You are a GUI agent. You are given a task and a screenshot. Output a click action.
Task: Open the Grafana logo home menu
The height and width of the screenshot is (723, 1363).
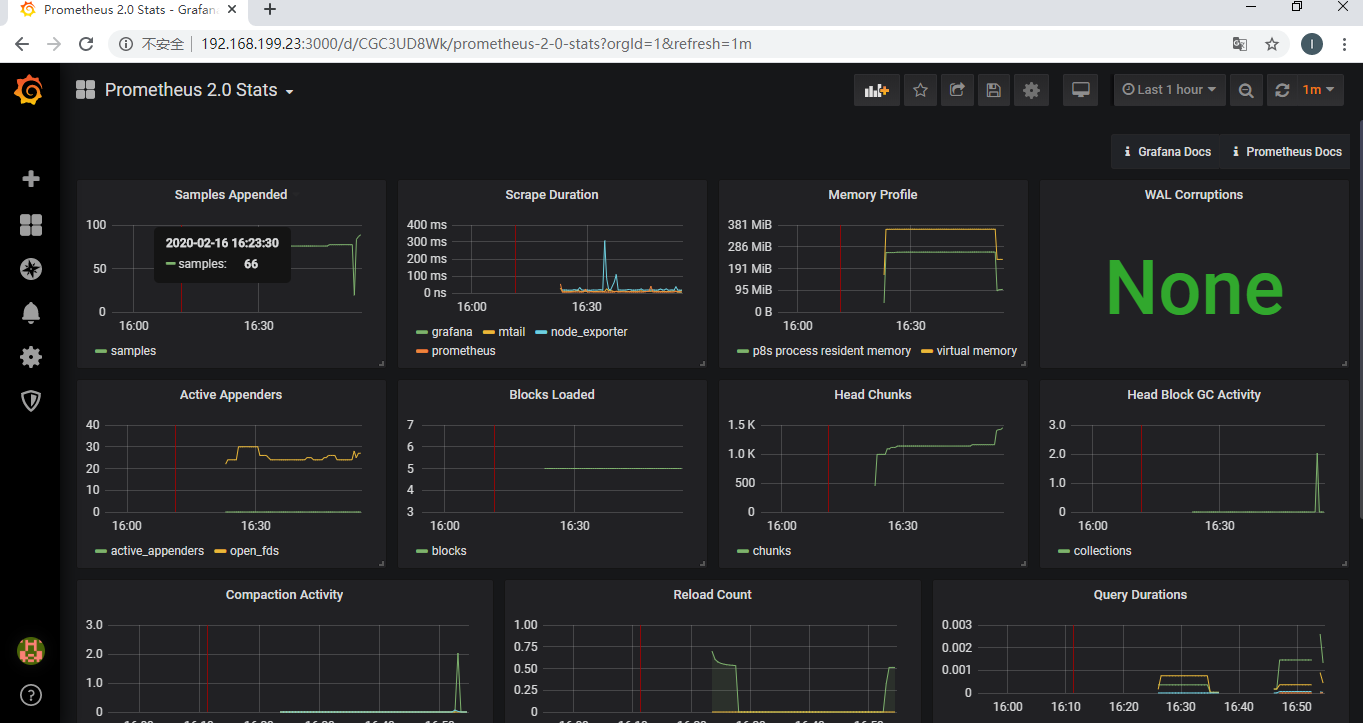click(x=29, y=90)
